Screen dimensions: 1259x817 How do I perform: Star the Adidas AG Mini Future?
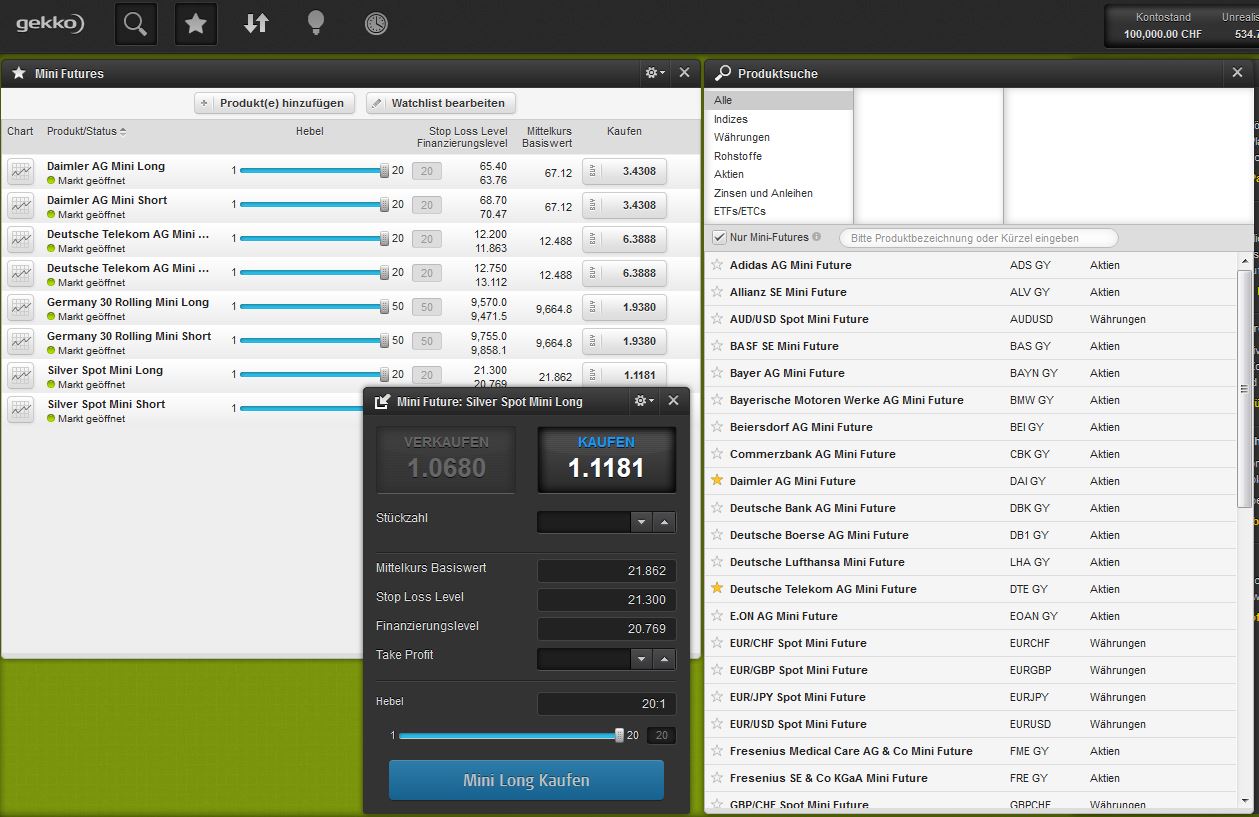(717, 265)
